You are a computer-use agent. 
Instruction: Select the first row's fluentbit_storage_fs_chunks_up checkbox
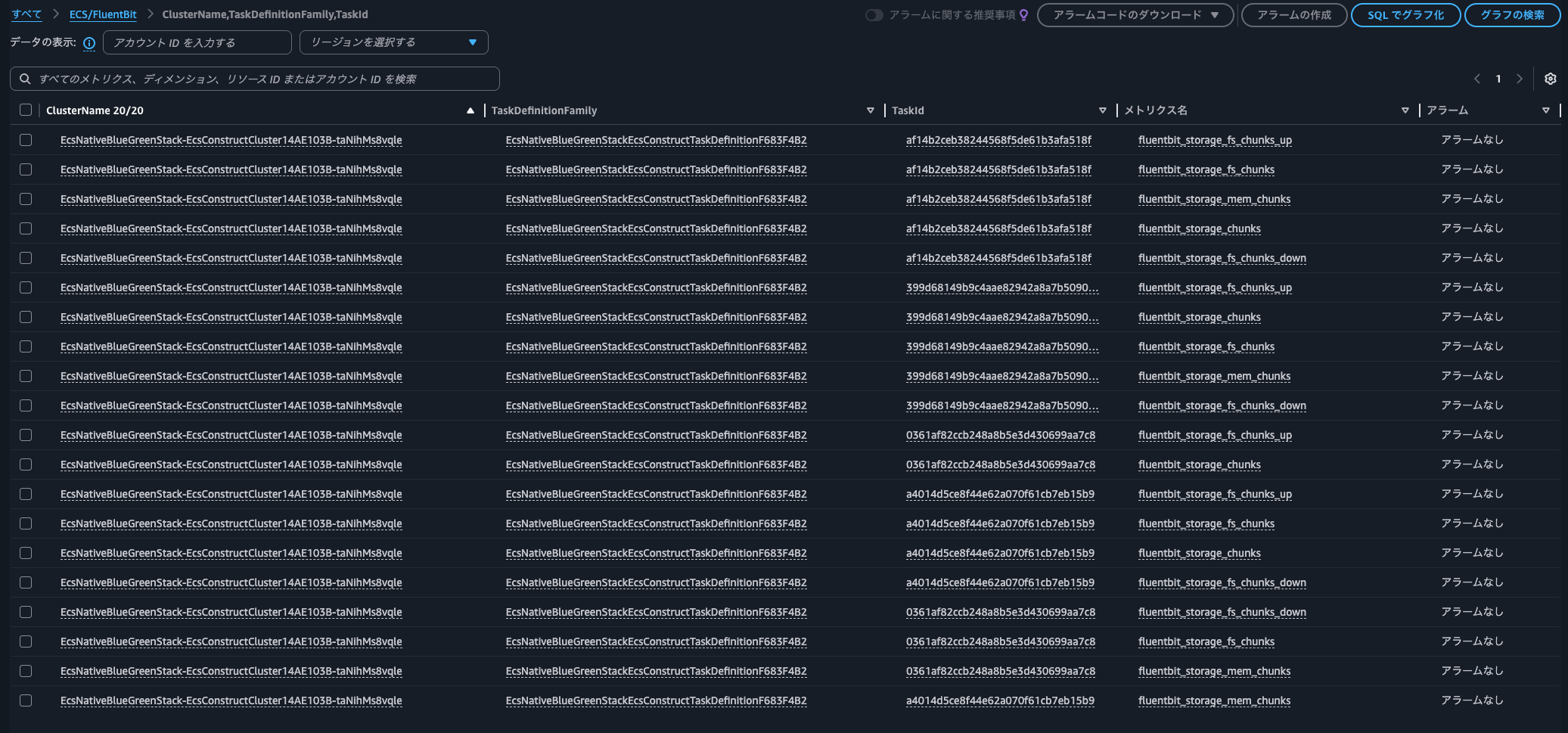pos(26,140)
